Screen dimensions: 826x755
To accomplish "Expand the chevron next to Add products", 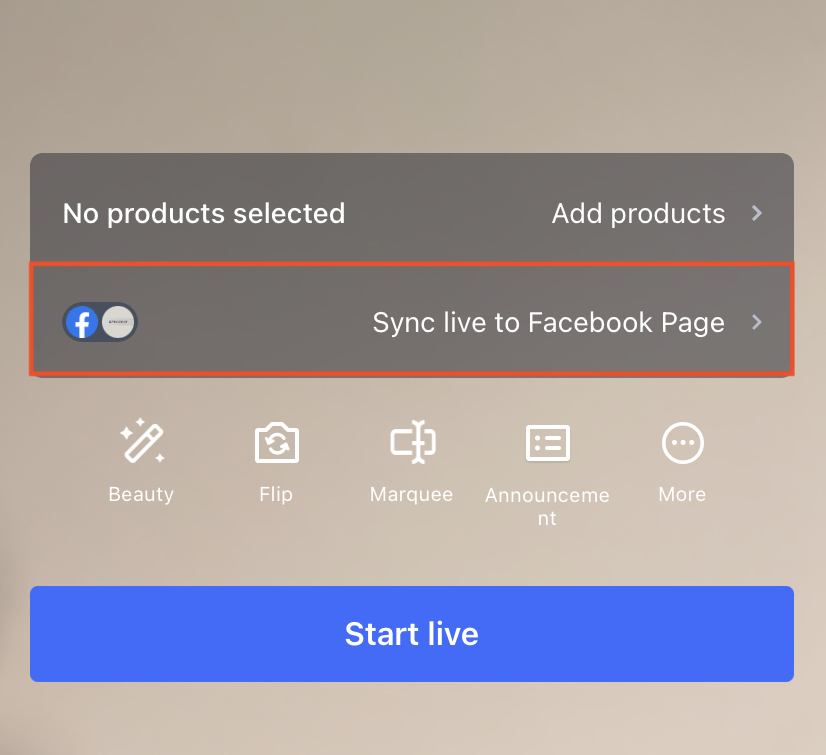I will click(x=757, y=213).
